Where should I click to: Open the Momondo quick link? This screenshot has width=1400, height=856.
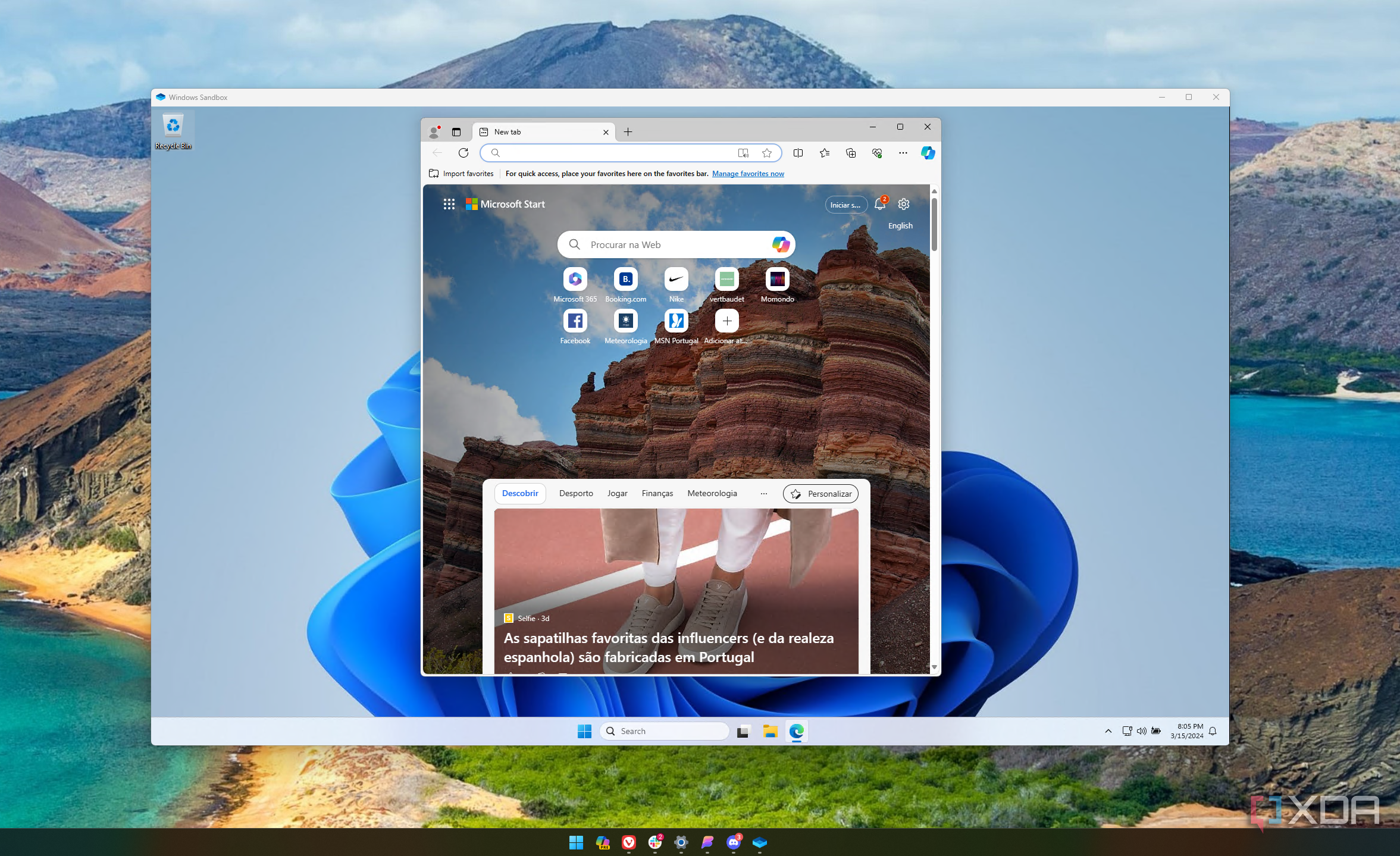point(778,285)
